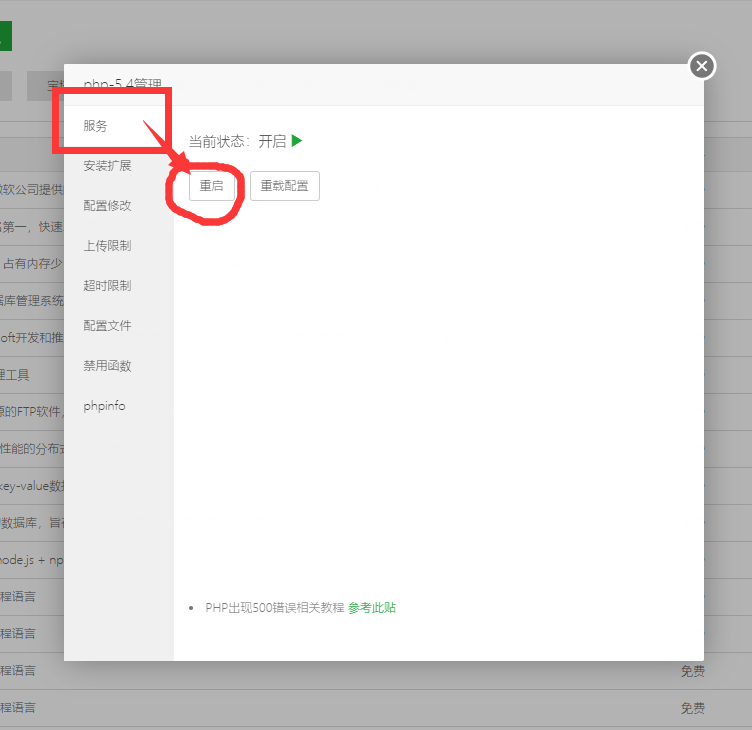Click the key-value row in background list
This screenshot has width=752, height=730.
32,486
